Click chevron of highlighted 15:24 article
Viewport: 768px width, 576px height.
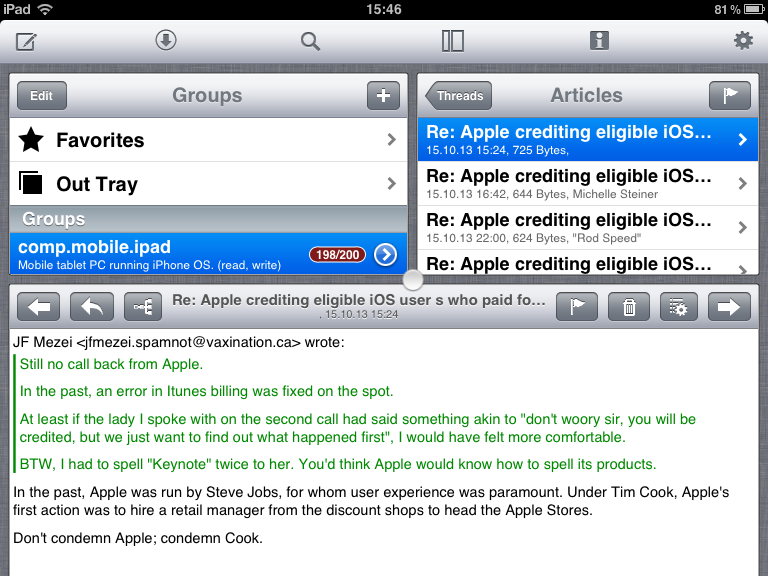(743, 140)
